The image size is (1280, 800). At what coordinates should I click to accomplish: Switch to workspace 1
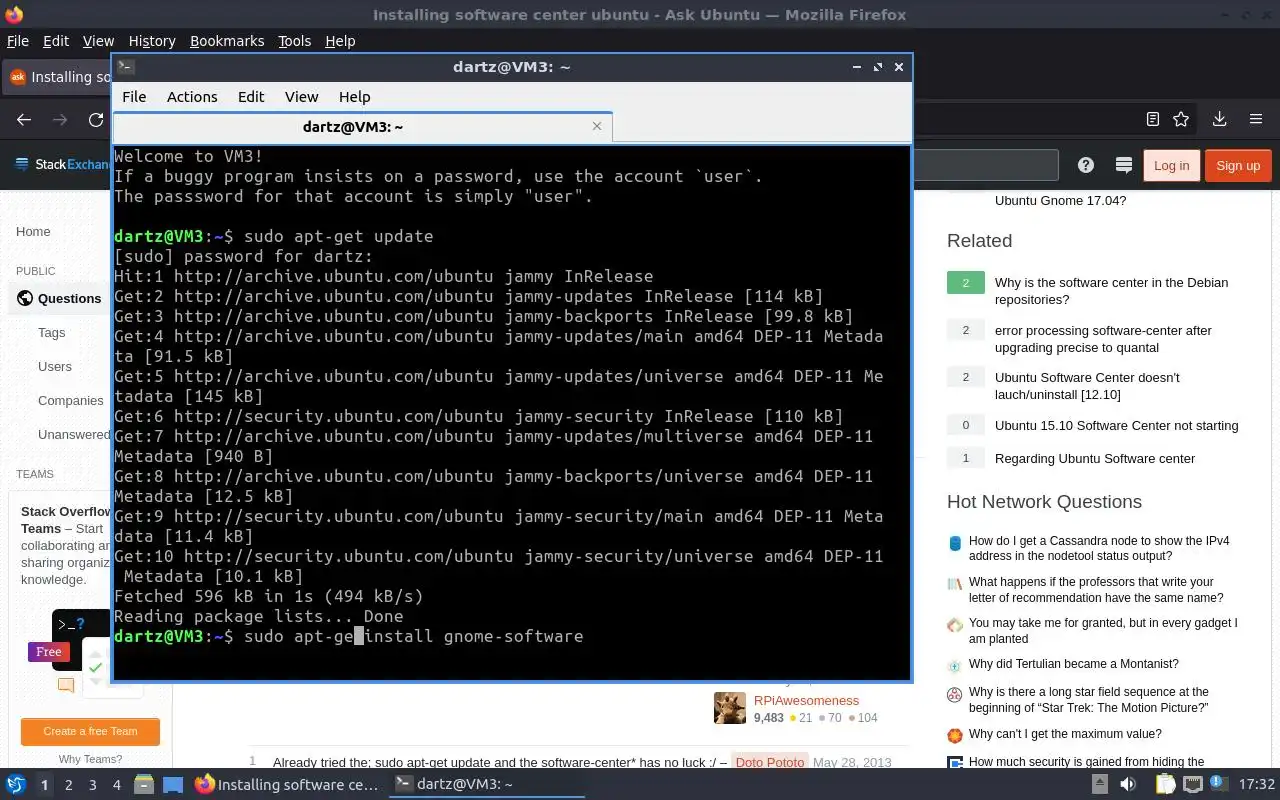(44, 785)
